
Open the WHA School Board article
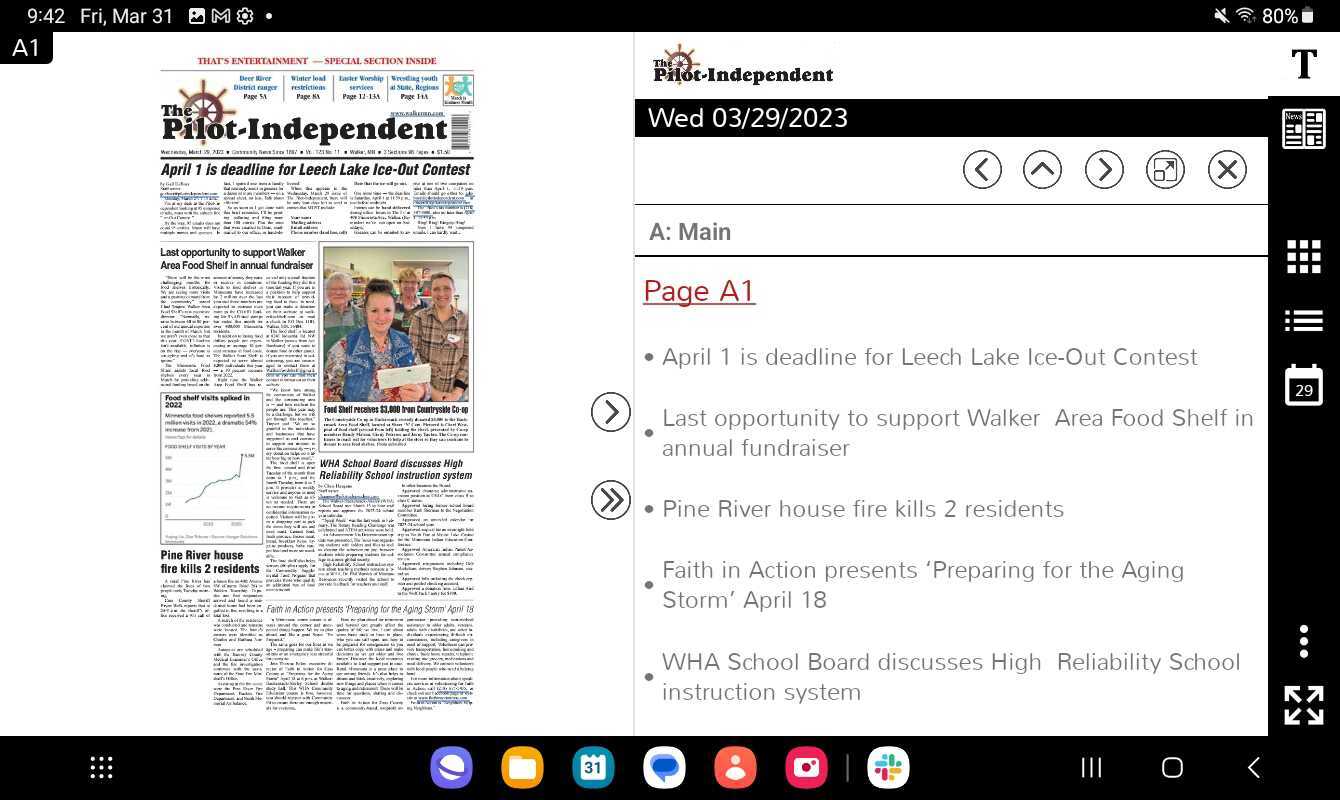(951, 677)
